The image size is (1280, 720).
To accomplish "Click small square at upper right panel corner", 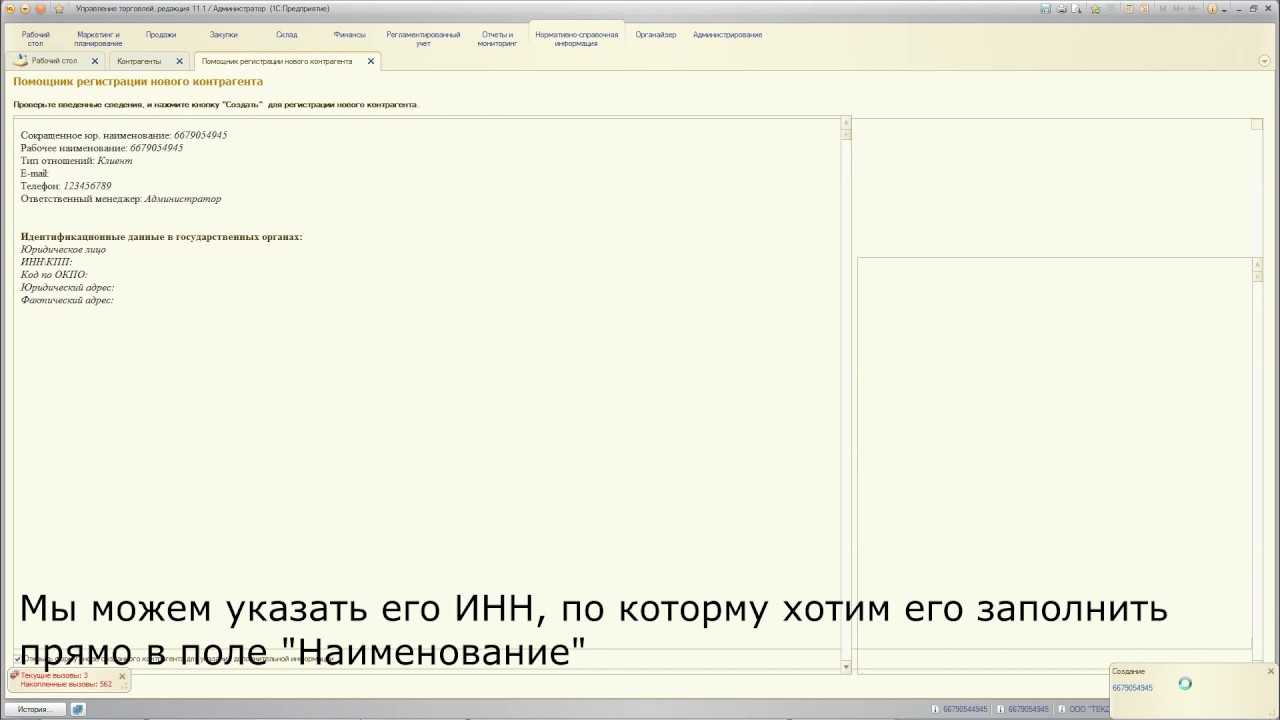I will 1257,124.
